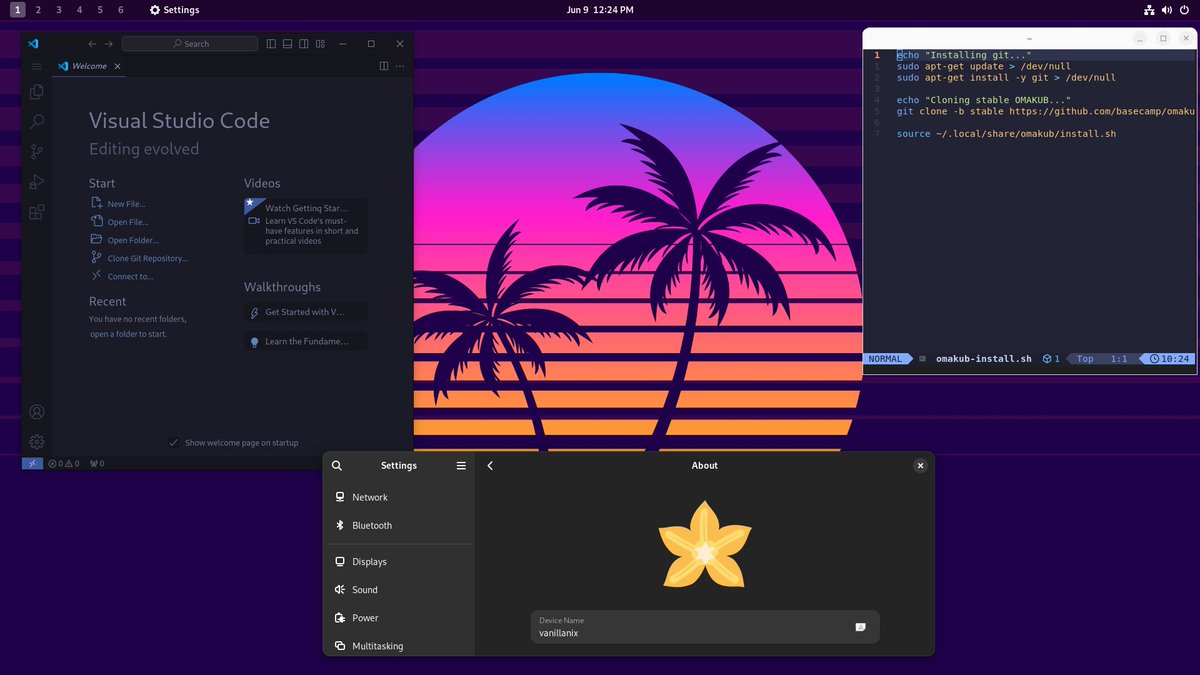This screenshot has height=675, width=1200.
Task: Click the 10:24 clock in terminal status line
Action: click(1169, 359)
